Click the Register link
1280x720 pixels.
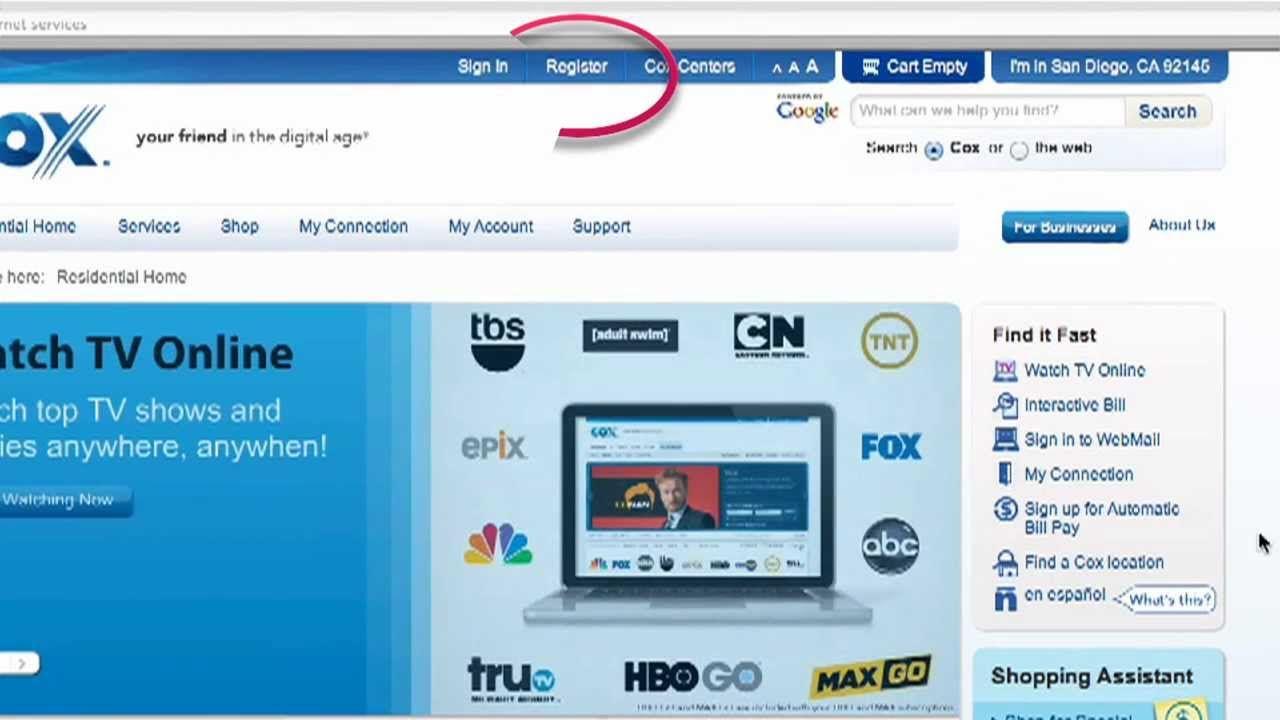tap(576, 66)
